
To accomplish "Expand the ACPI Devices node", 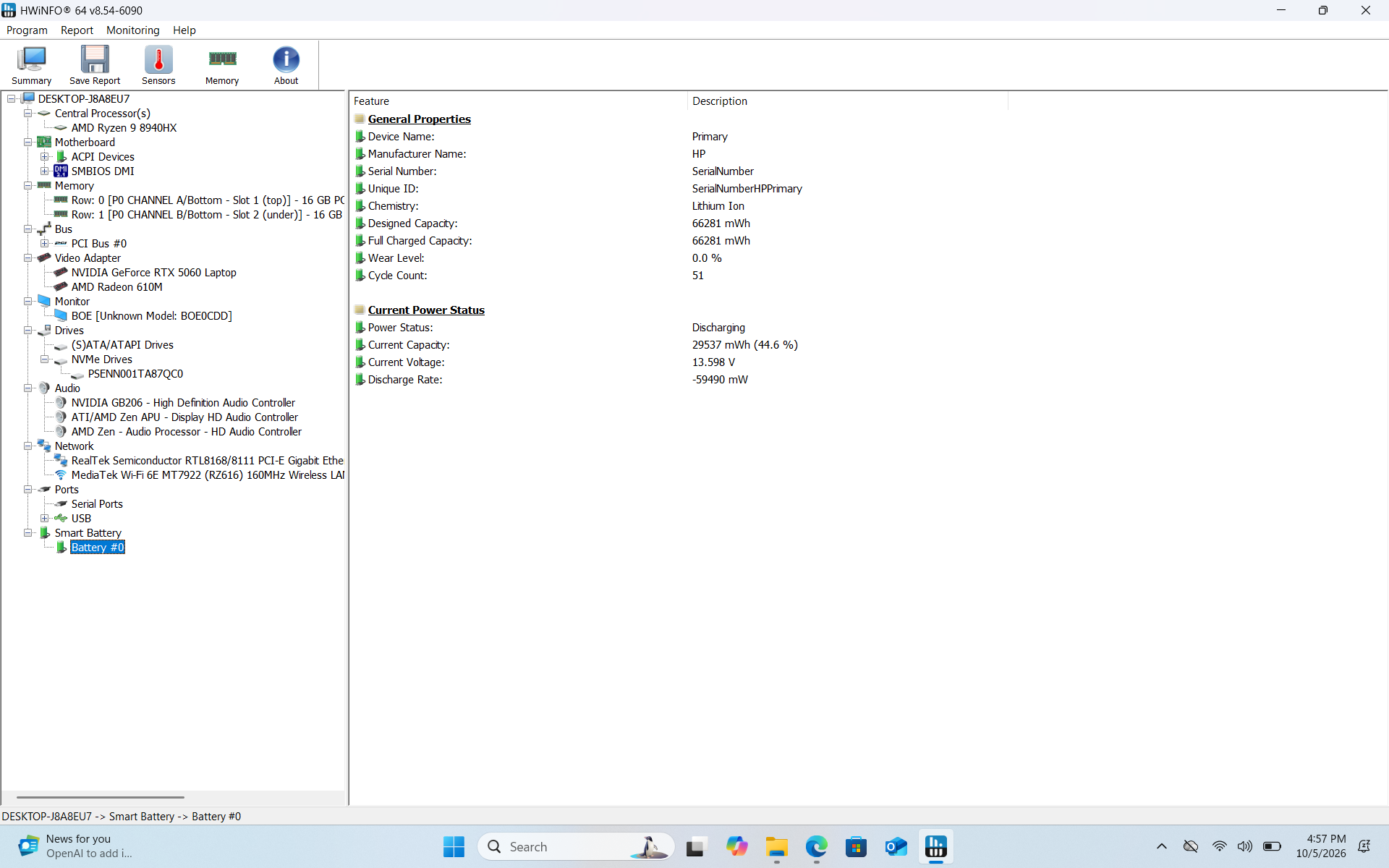I will coord(45,157).
